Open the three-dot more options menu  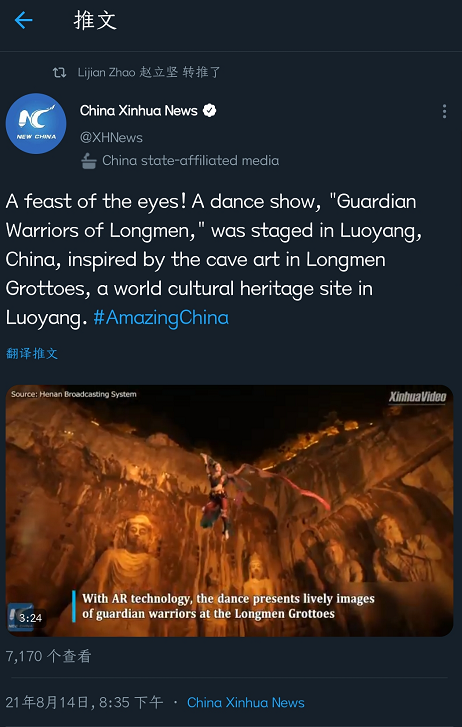(x=444, y=111)
